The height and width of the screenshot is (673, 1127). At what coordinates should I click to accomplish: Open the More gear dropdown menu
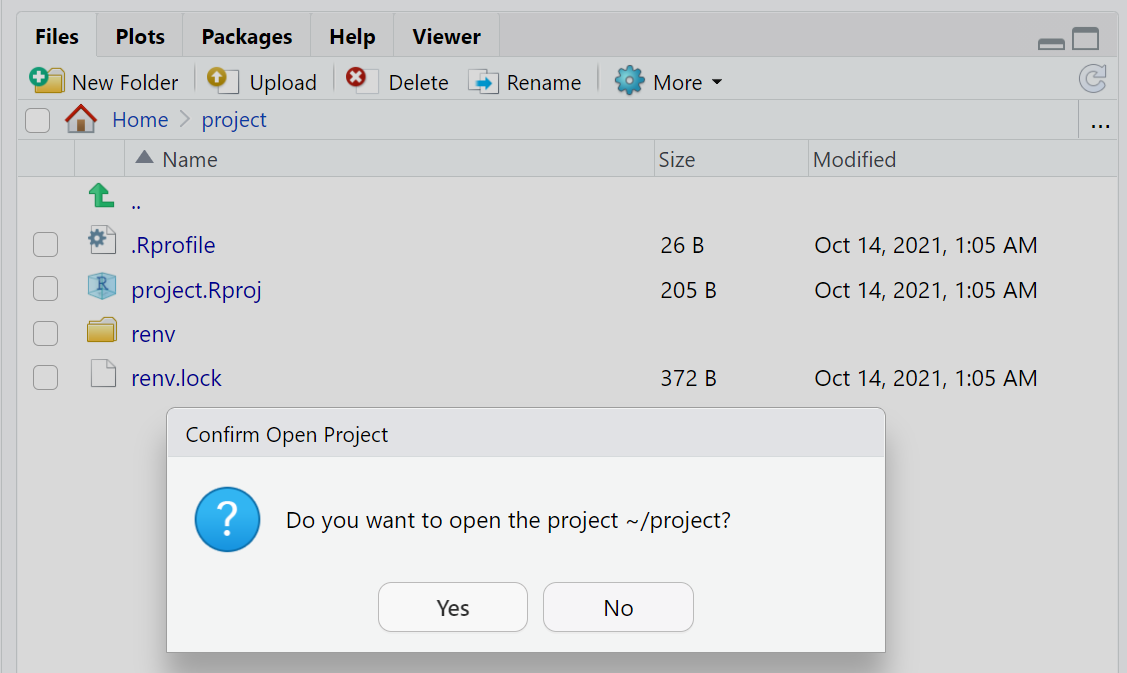tap(668, 82)
